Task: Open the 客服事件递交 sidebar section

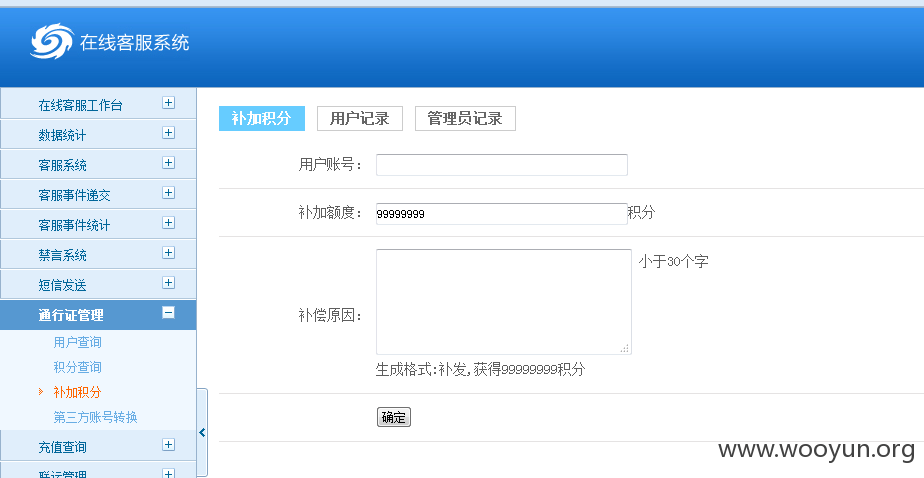Action: (x=98, y=194)
